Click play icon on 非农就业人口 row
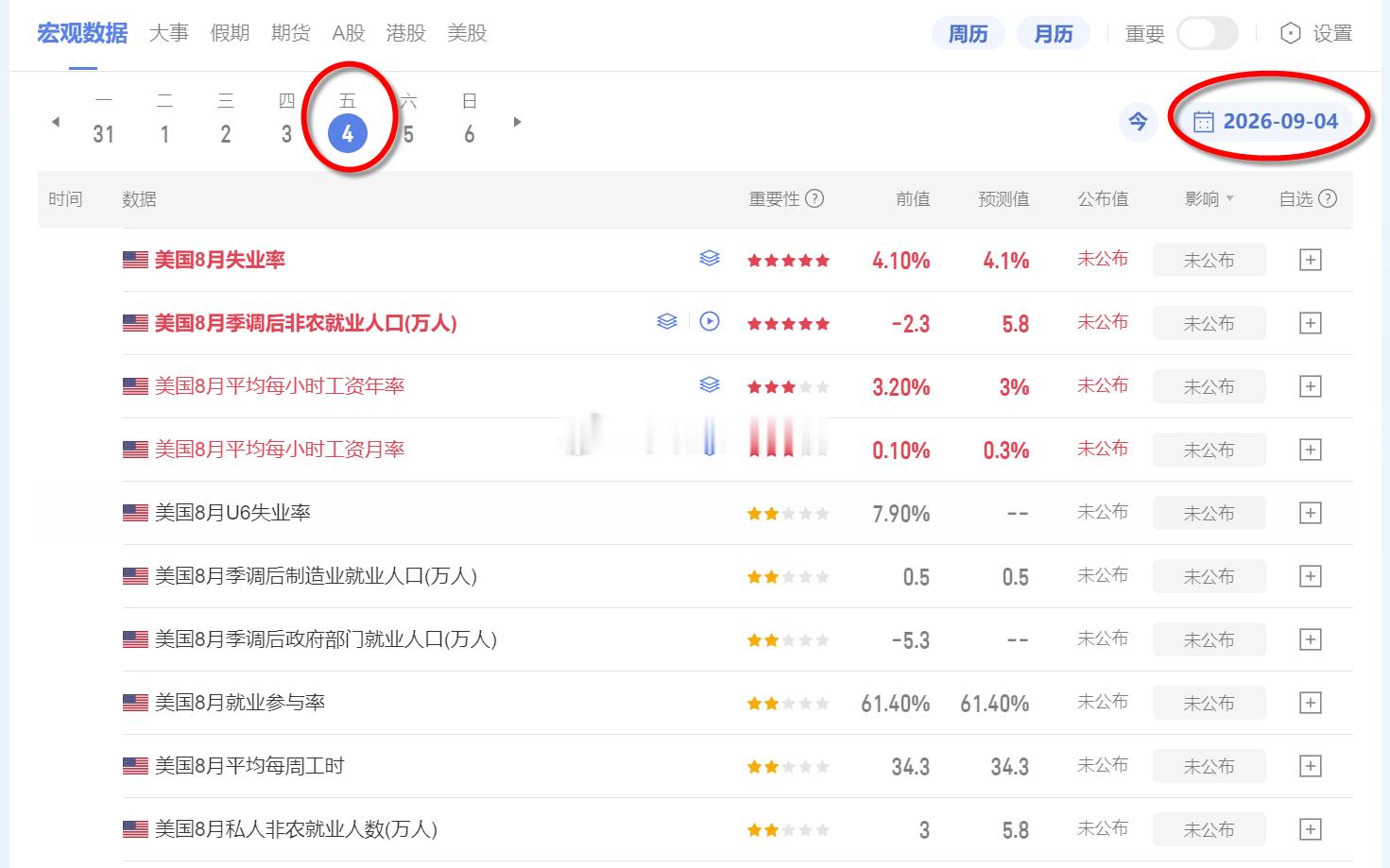Screen dimensions: 1390x868 pyautogui.click(x=710, y=321)
